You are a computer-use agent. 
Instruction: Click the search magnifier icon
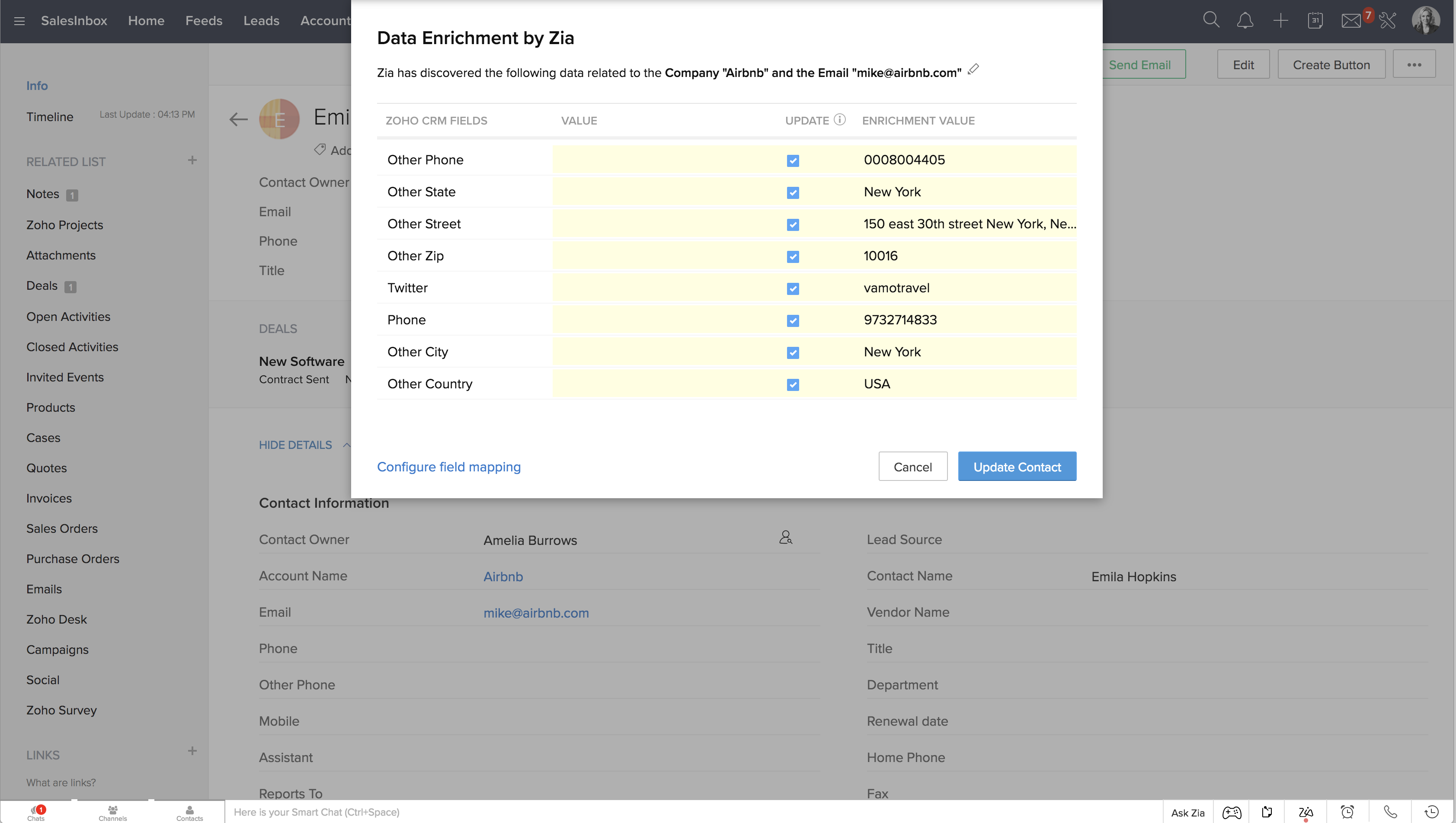1211,20
